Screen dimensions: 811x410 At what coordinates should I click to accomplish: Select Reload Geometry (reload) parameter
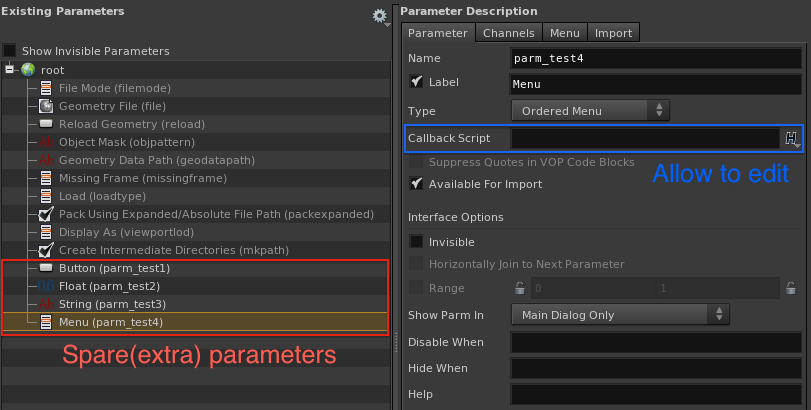point(132,125)
